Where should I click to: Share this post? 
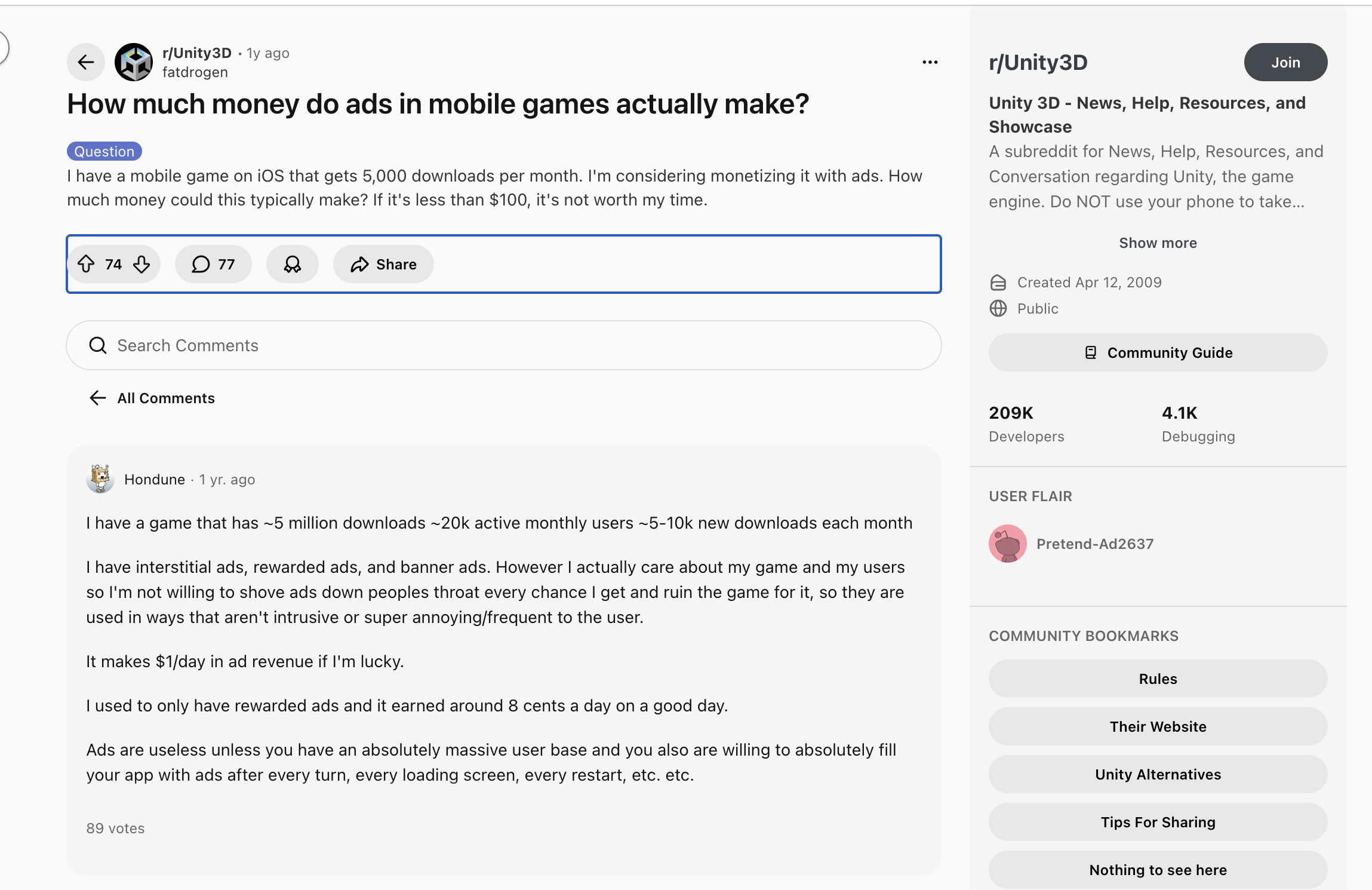[x=383, y=264]
